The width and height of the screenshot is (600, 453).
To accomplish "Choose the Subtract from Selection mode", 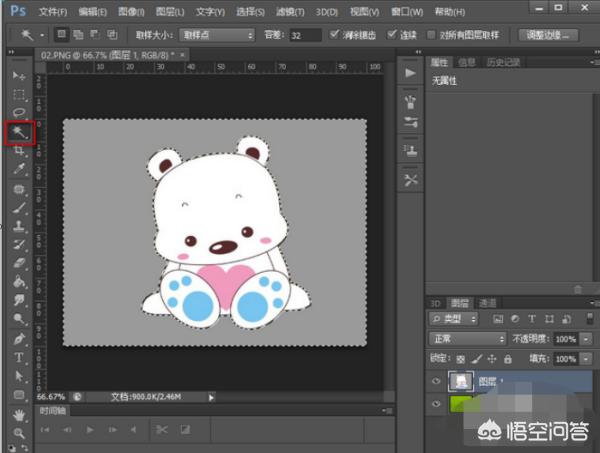I will (x=95, y=35).
